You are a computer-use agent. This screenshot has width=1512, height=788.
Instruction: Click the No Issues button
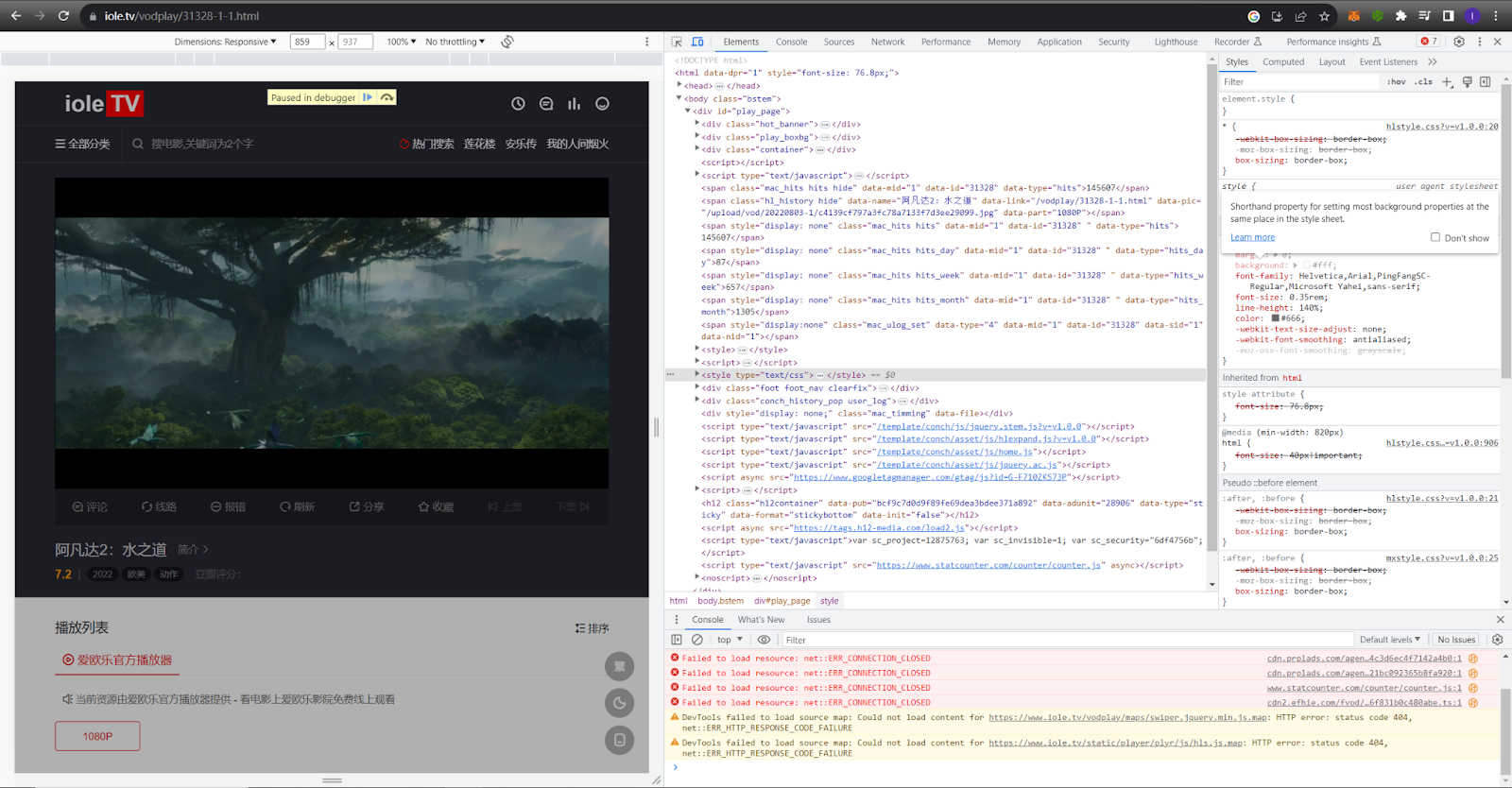coord(1456,640)
